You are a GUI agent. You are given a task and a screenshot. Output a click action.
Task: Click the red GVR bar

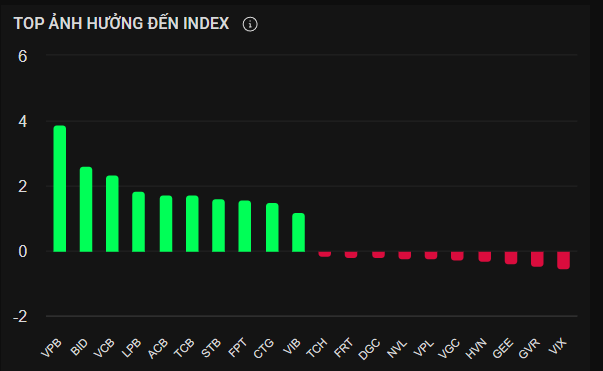[537, 259]
